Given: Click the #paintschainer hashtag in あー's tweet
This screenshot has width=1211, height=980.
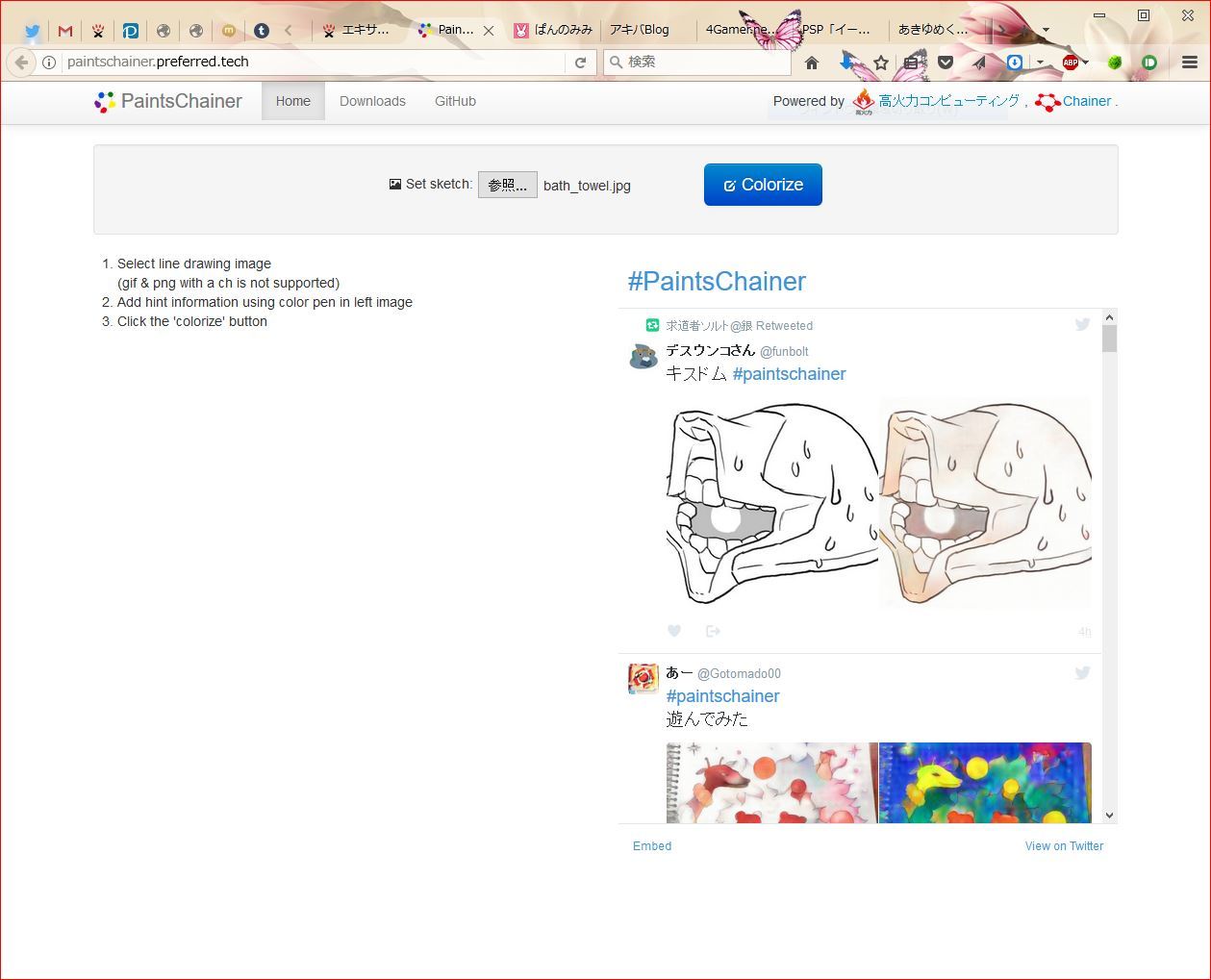Looking at the screenshot, I should (722, 696).
